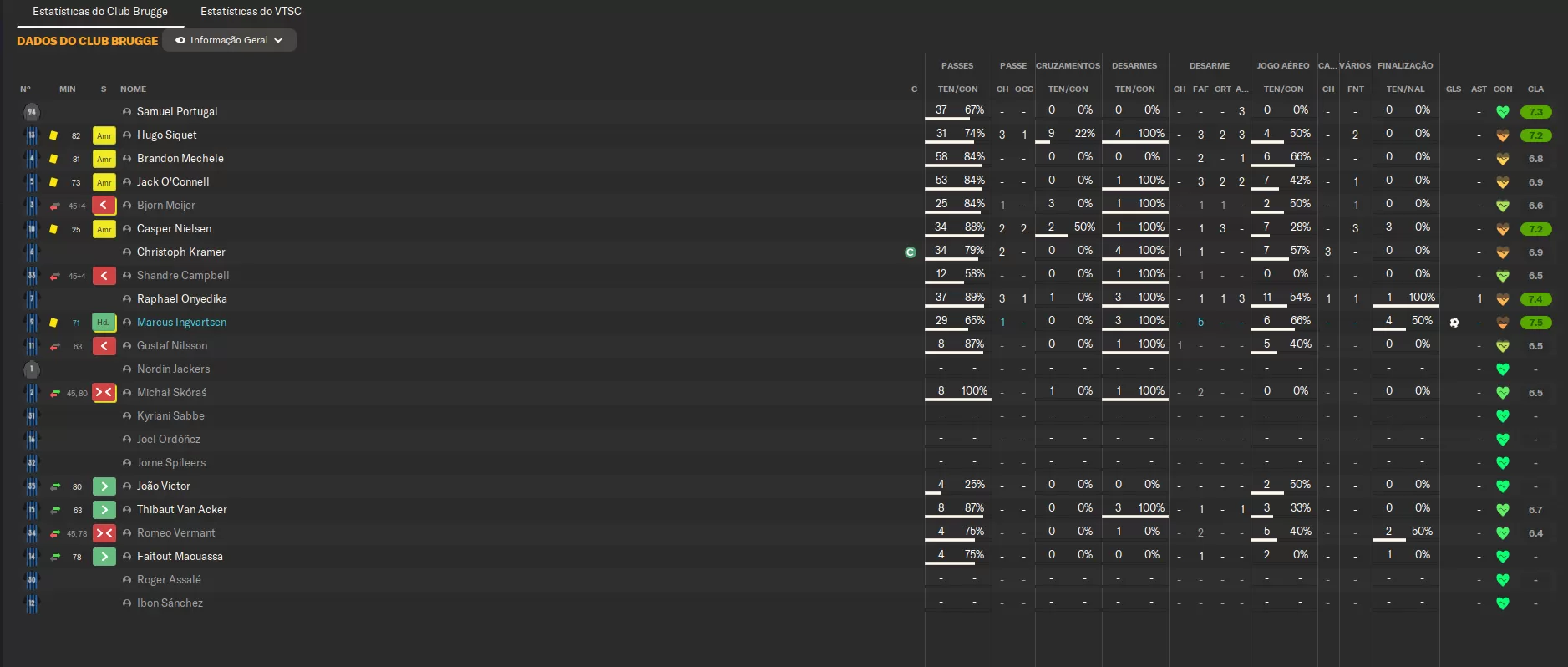
Task: Click the shirt number icon for Samuel Portugal
Action: 32,112
